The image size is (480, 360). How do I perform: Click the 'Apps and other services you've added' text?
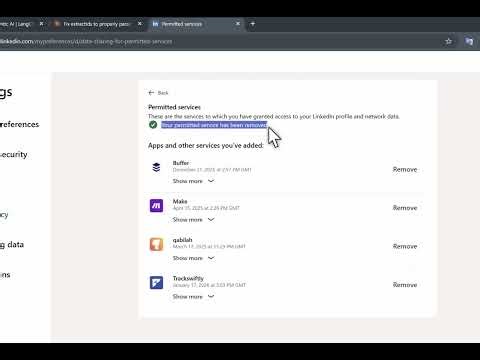point(206,145)
